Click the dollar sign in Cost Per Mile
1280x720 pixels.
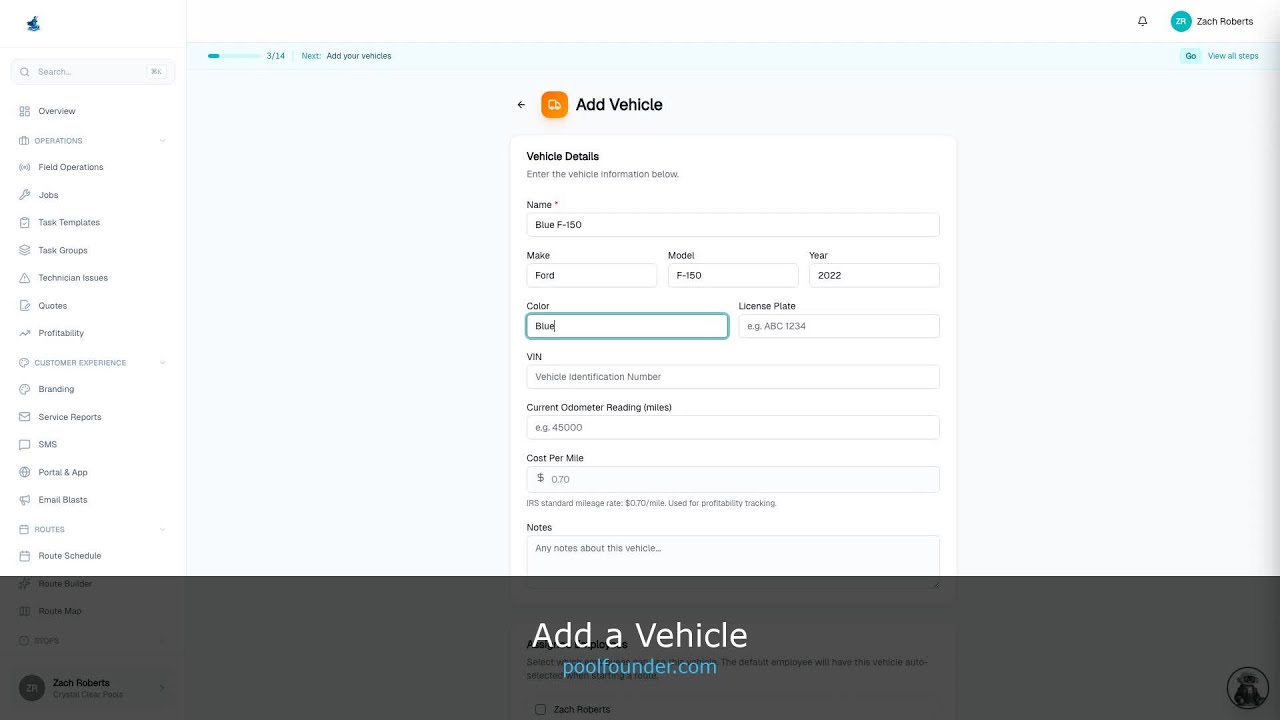point(541,478)
